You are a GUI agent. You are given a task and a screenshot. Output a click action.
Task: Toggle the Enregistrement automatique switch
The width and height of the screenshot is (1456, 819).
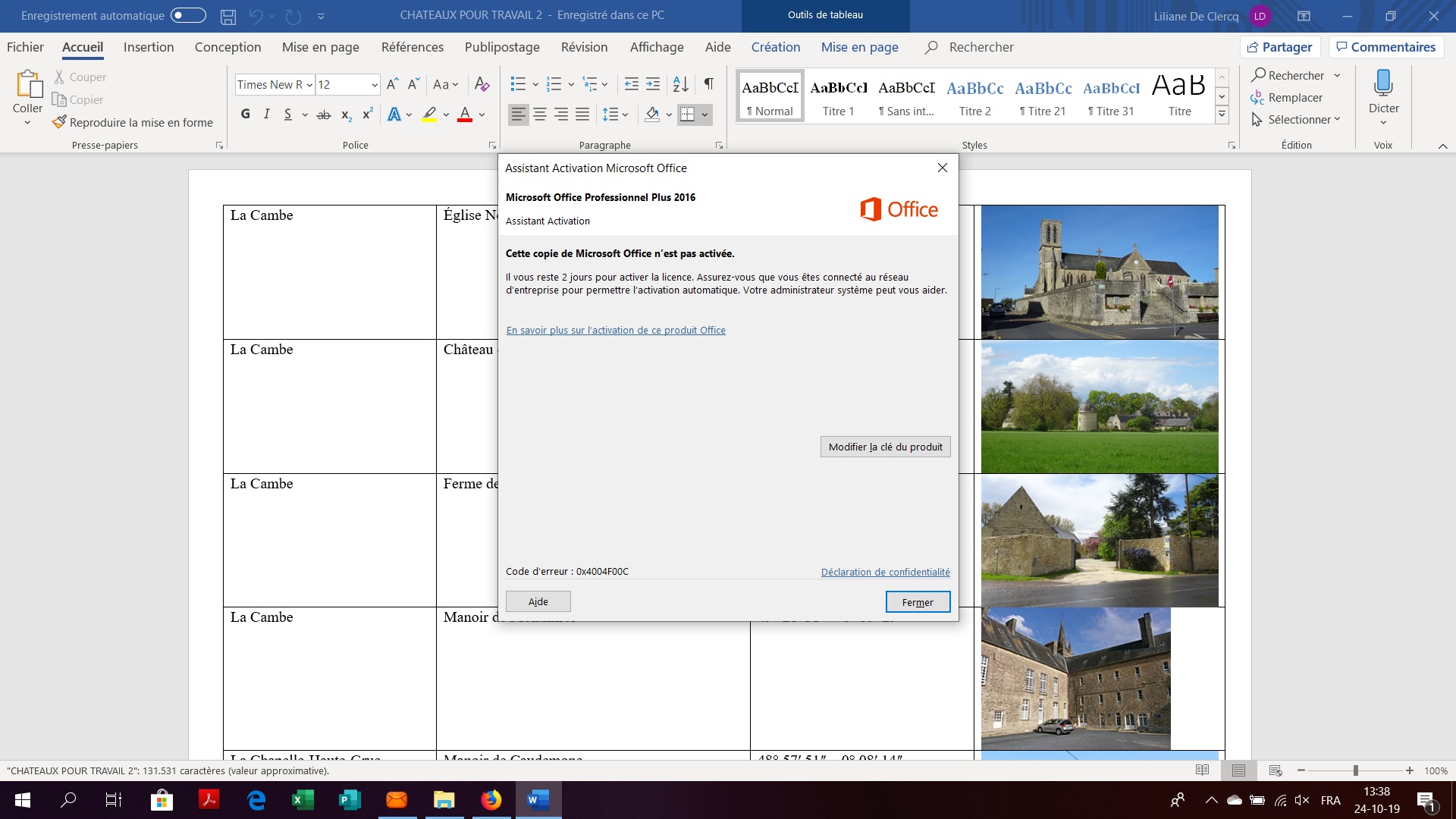pos(188,15)
